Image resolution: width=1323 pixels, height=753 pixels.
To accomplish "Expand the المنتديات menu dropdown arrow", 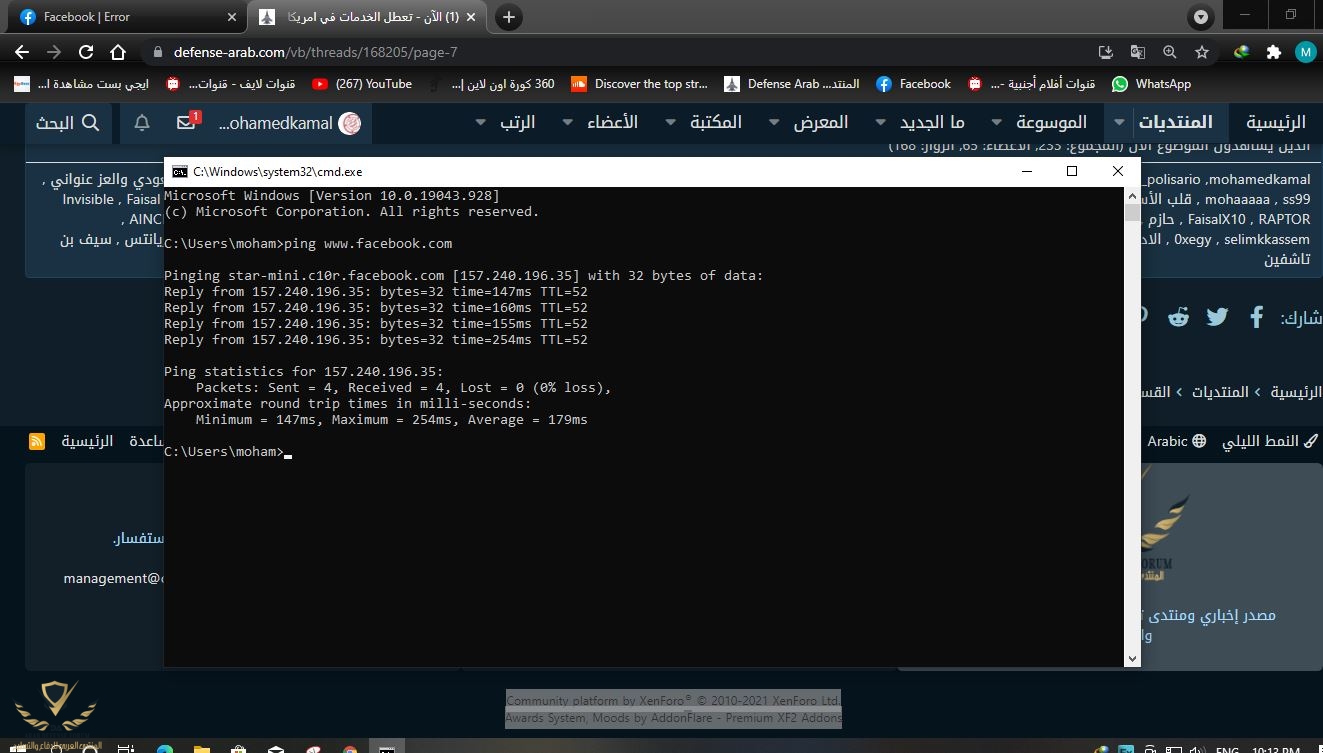I will (1119, 122).
